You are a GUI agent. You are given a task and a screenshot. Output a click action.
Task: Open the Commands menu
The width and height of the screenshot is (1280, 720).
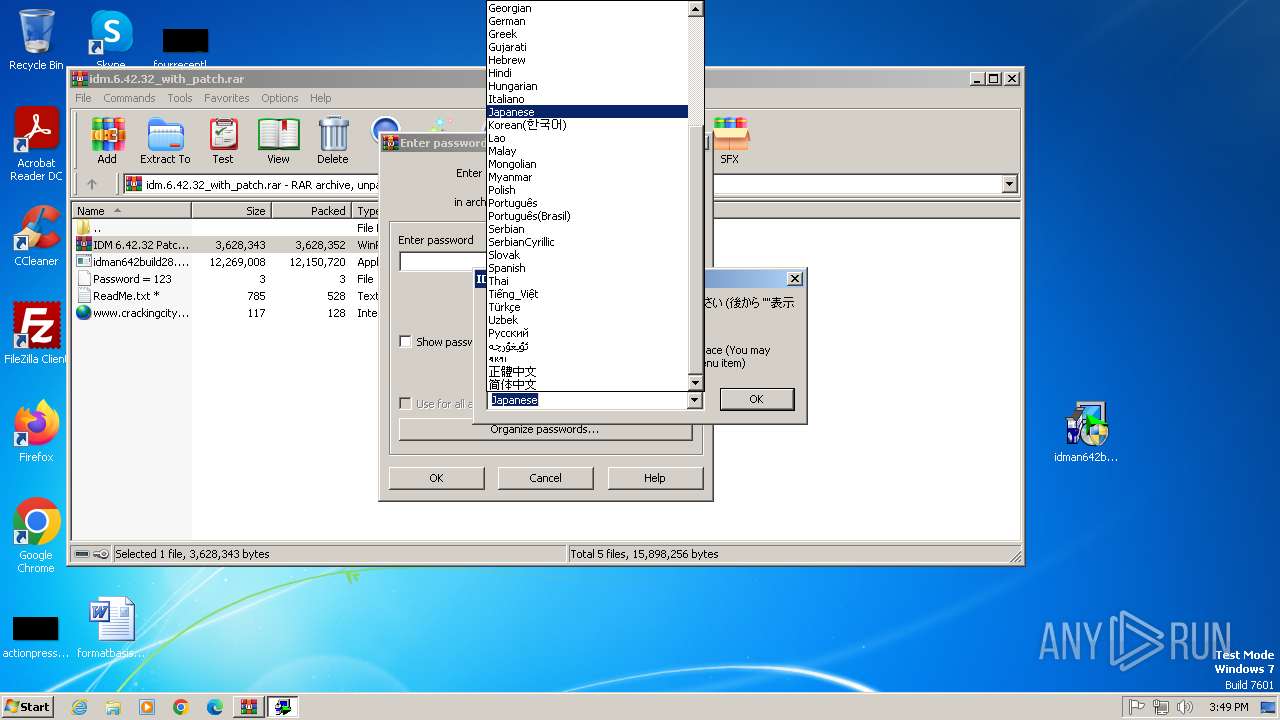pos(129,98)
